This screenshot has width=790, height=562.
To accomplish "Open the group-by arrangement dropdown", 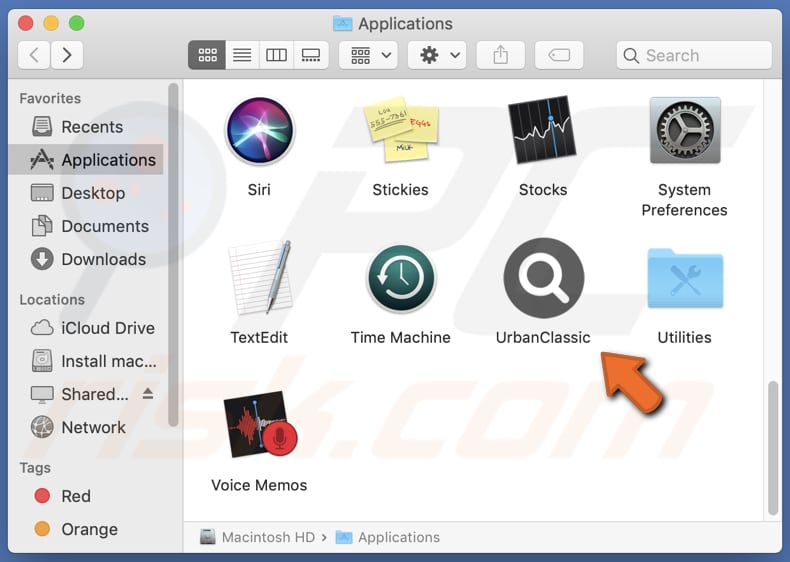I will pyautogui.click(x=368, y=55).
